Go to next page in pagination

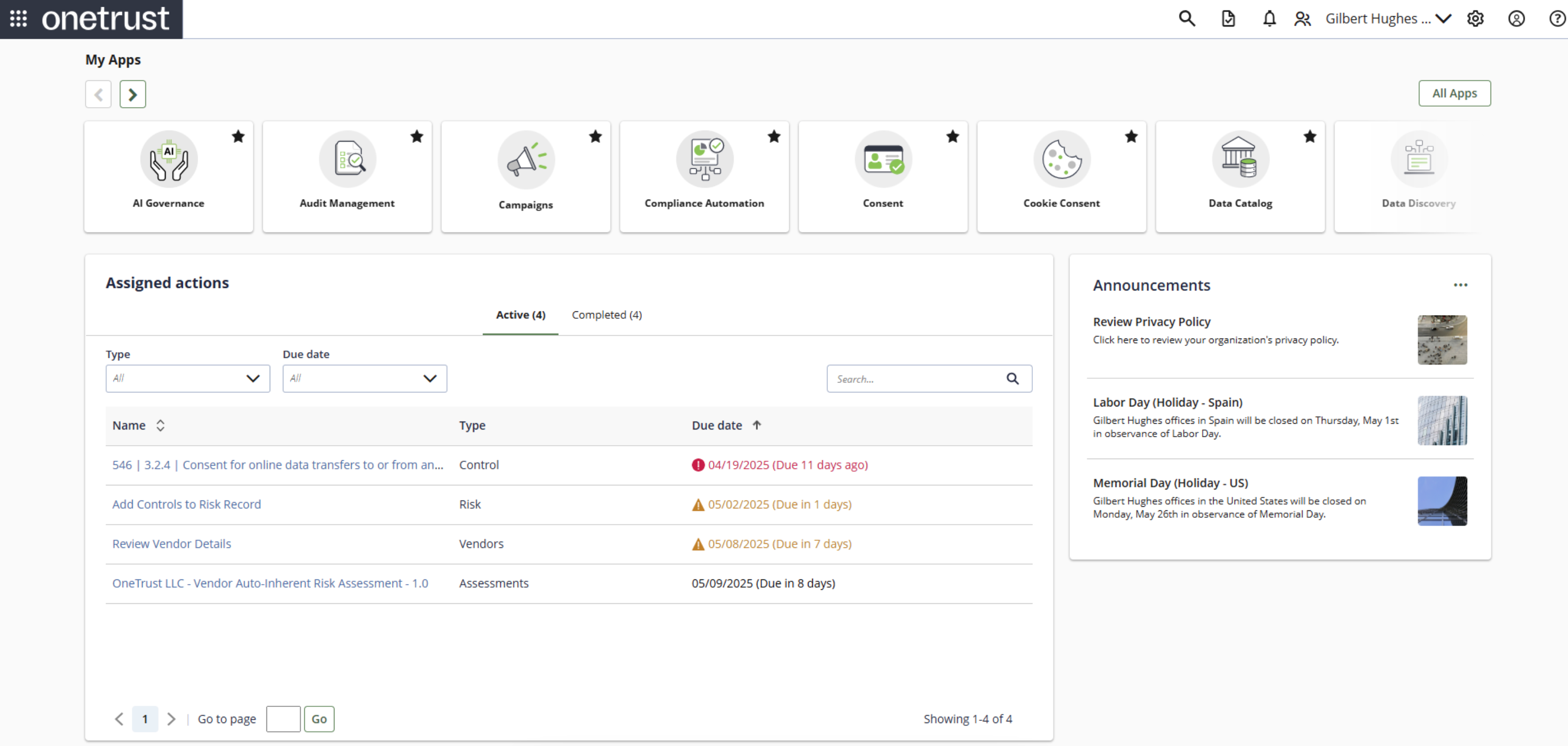coord(171,719)
